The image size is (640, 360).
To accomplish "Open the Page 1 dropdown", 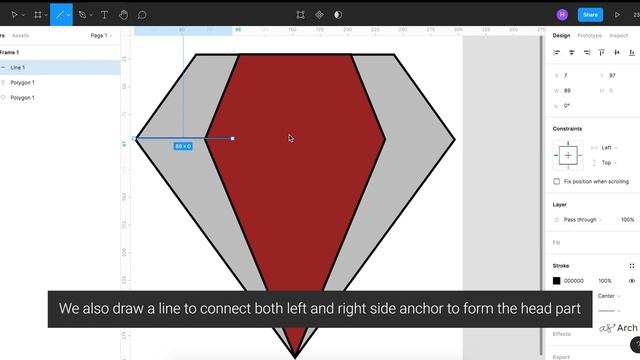I will click(x=101, y=36).
